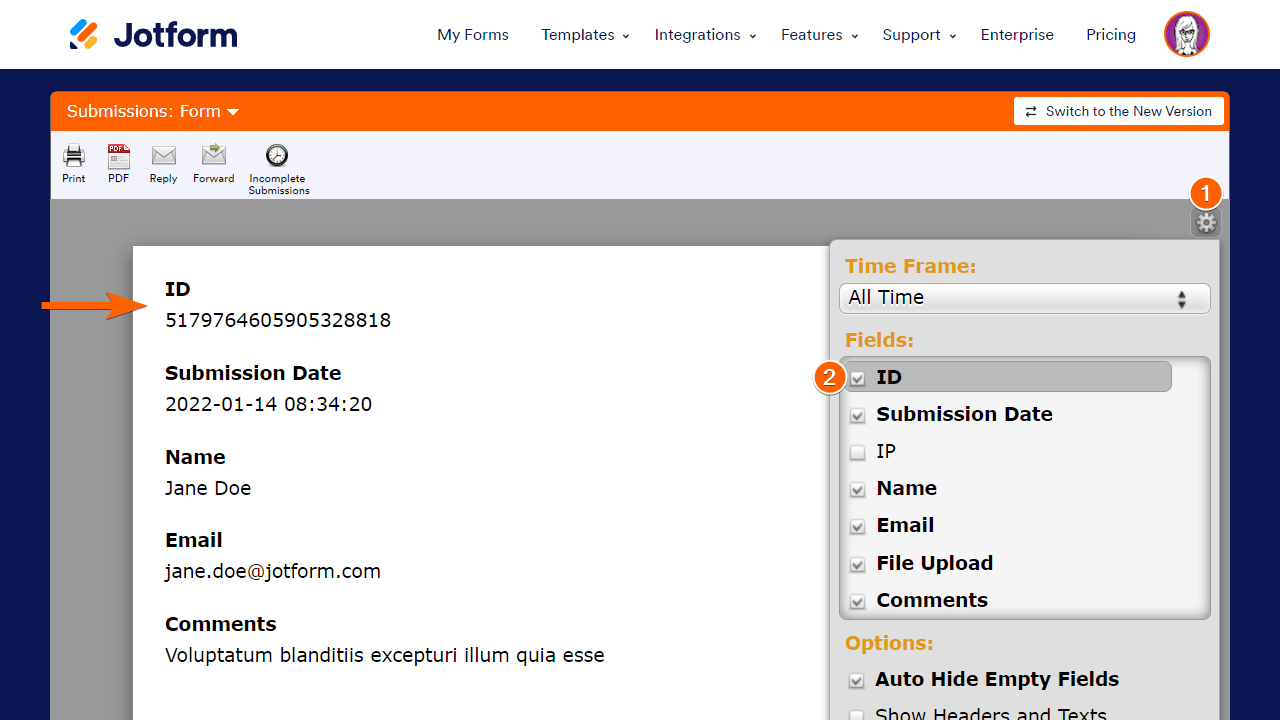The image size is (1280, 720).
Task: Open the user avatar profile menu
Action: tap(1187, 35)
